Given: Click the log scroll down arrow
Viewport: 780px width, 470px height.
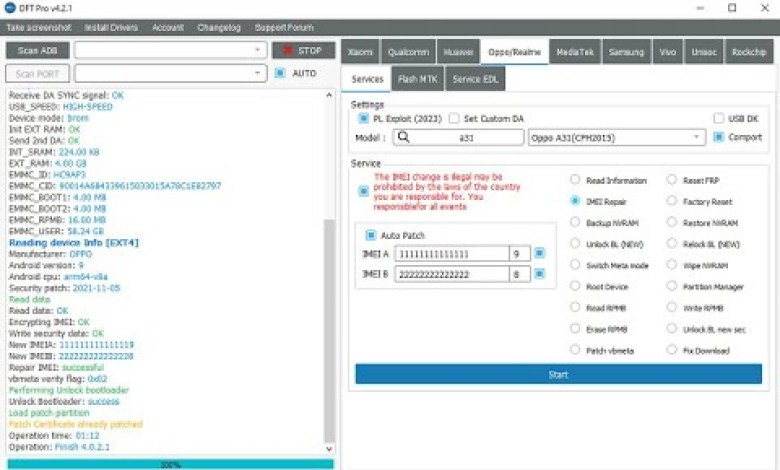Looking at the screenshot, I should [329, 449].
